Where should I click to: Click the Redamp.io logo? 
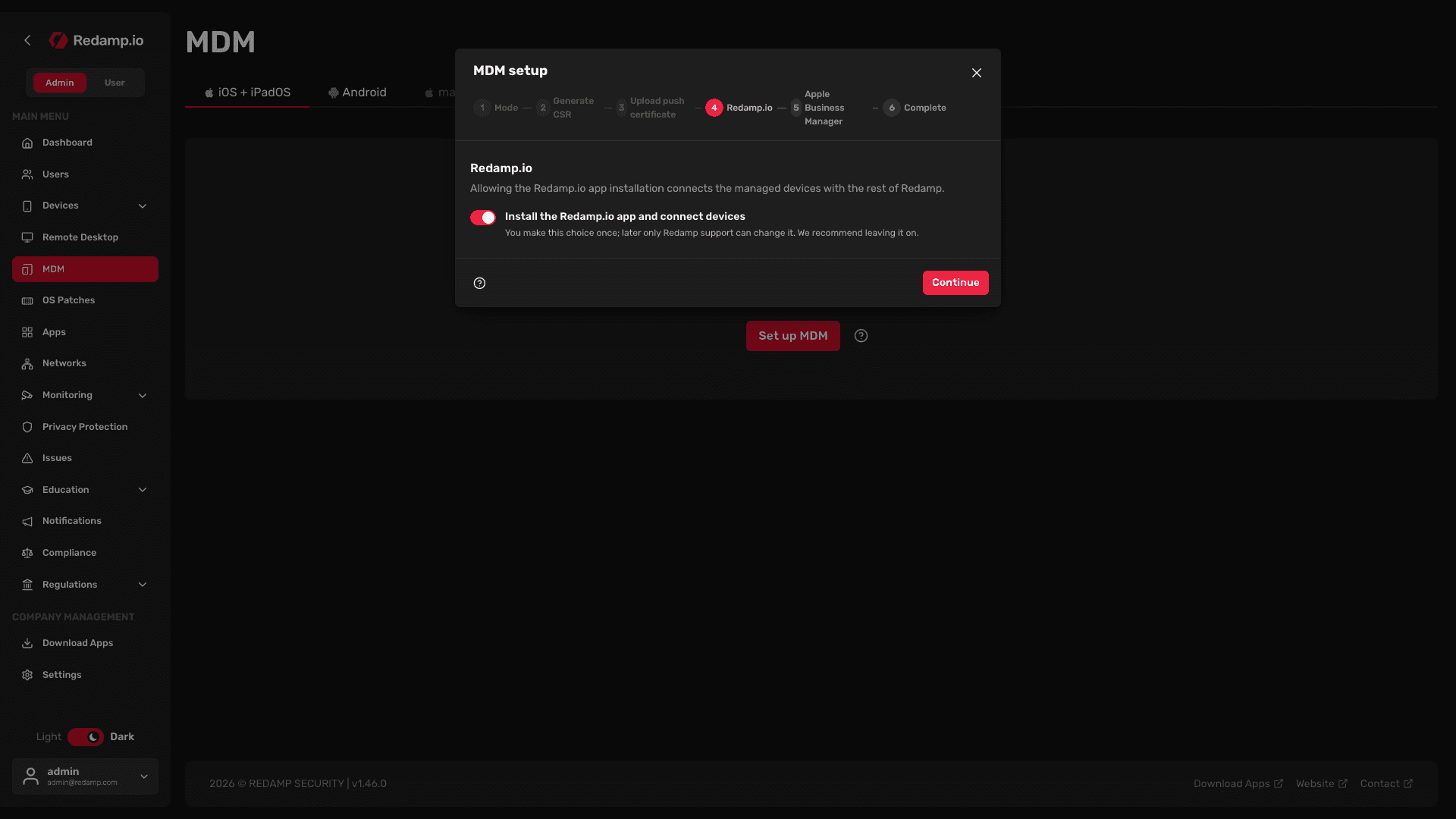point(96,40)
